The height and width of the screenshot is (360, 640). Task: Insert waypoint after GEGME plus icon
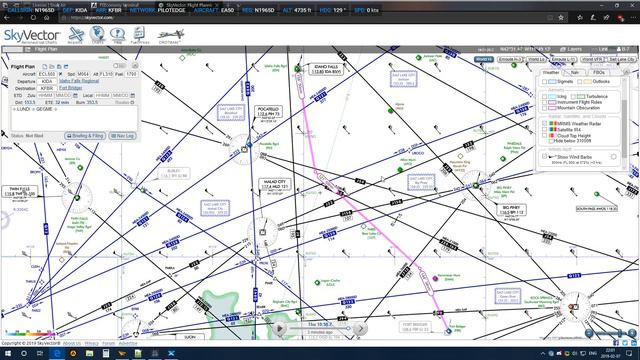[56, 109]
